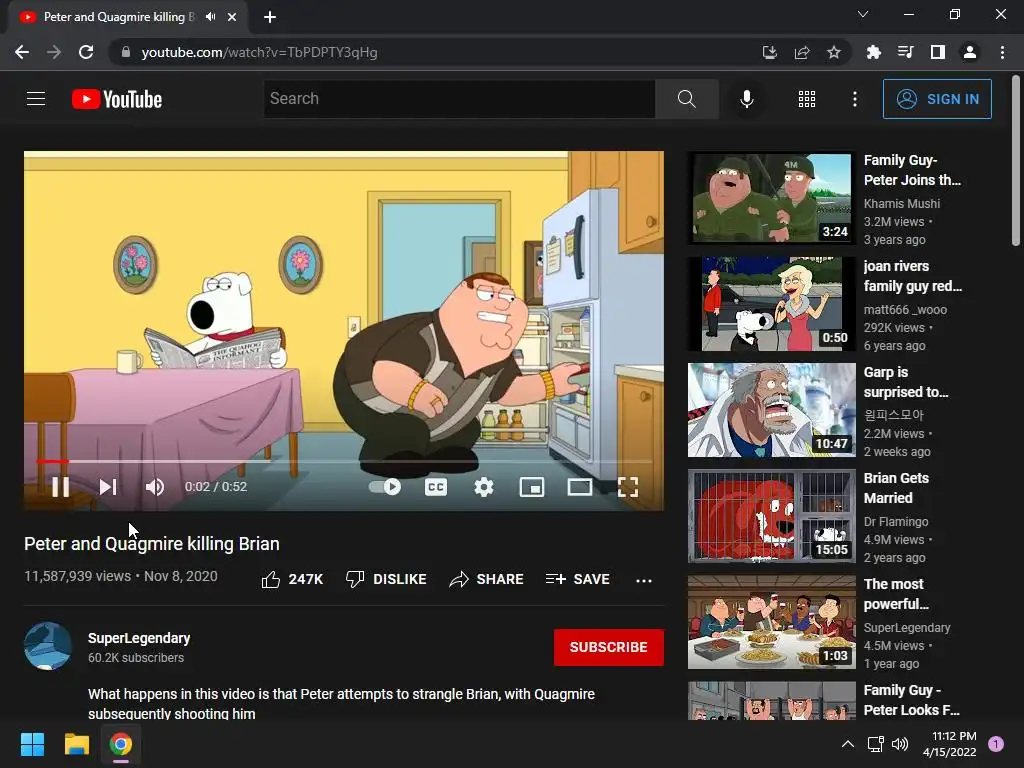Go to the YouTube home logo

click(x=117, y=99)
